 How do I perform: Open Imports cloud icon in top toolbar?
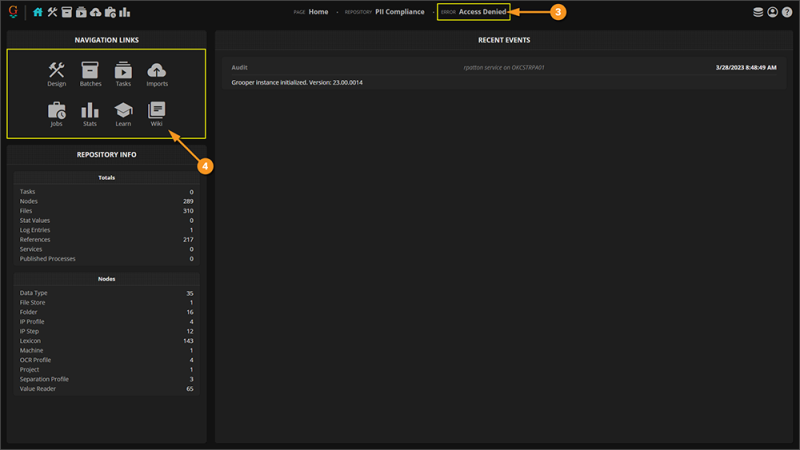point(95,12)
